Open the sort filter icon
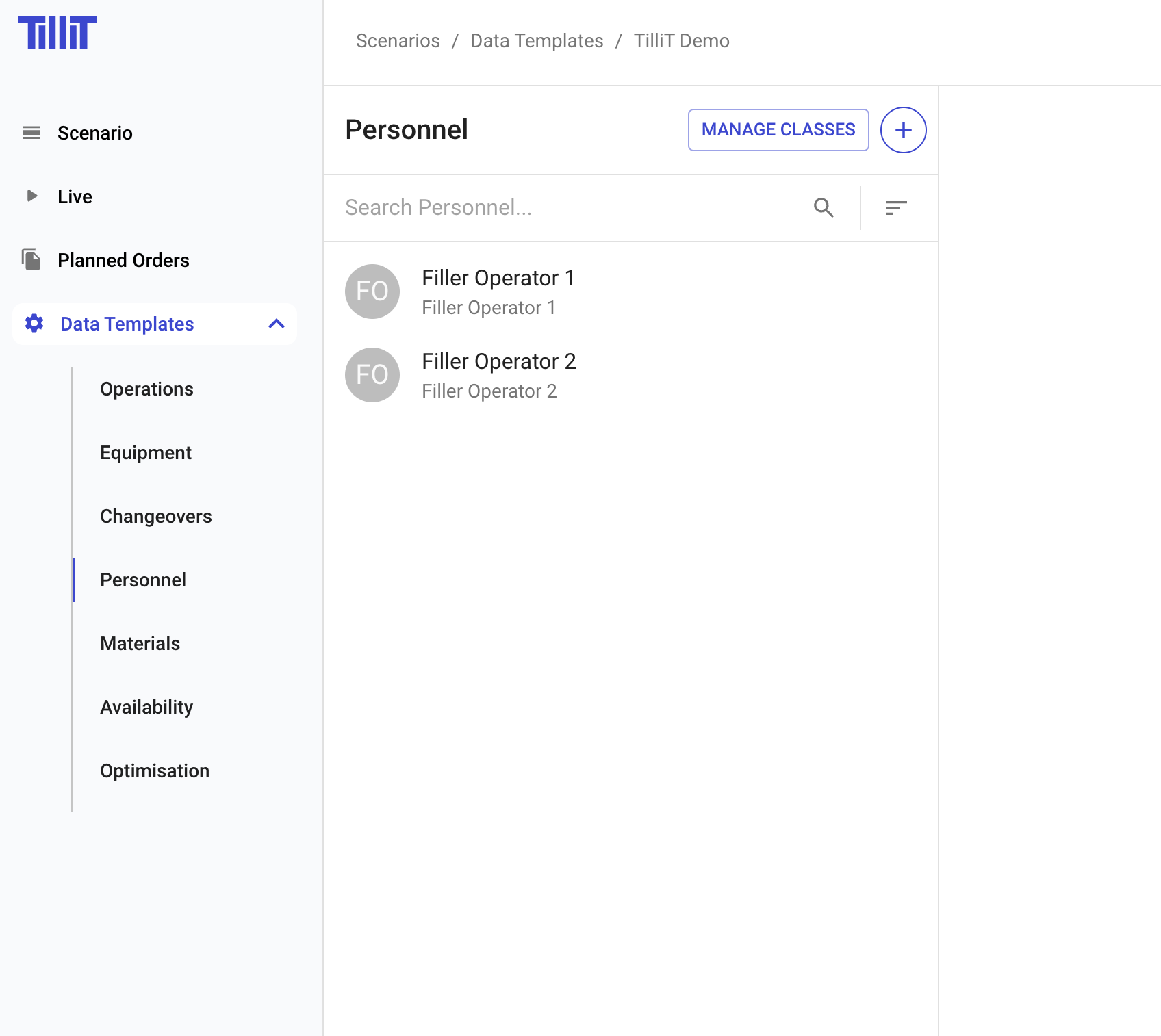This screenshot has height=1036, width=1161. coord(896,207)
